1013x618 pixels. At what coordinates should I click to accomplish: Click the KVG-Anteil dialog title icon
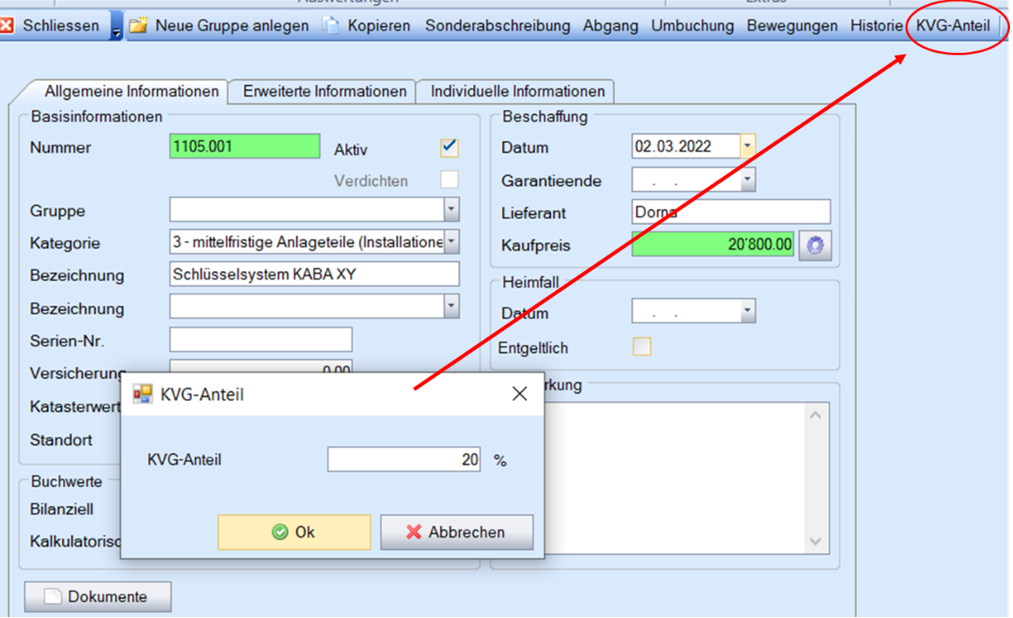click(x=142, y=393)
